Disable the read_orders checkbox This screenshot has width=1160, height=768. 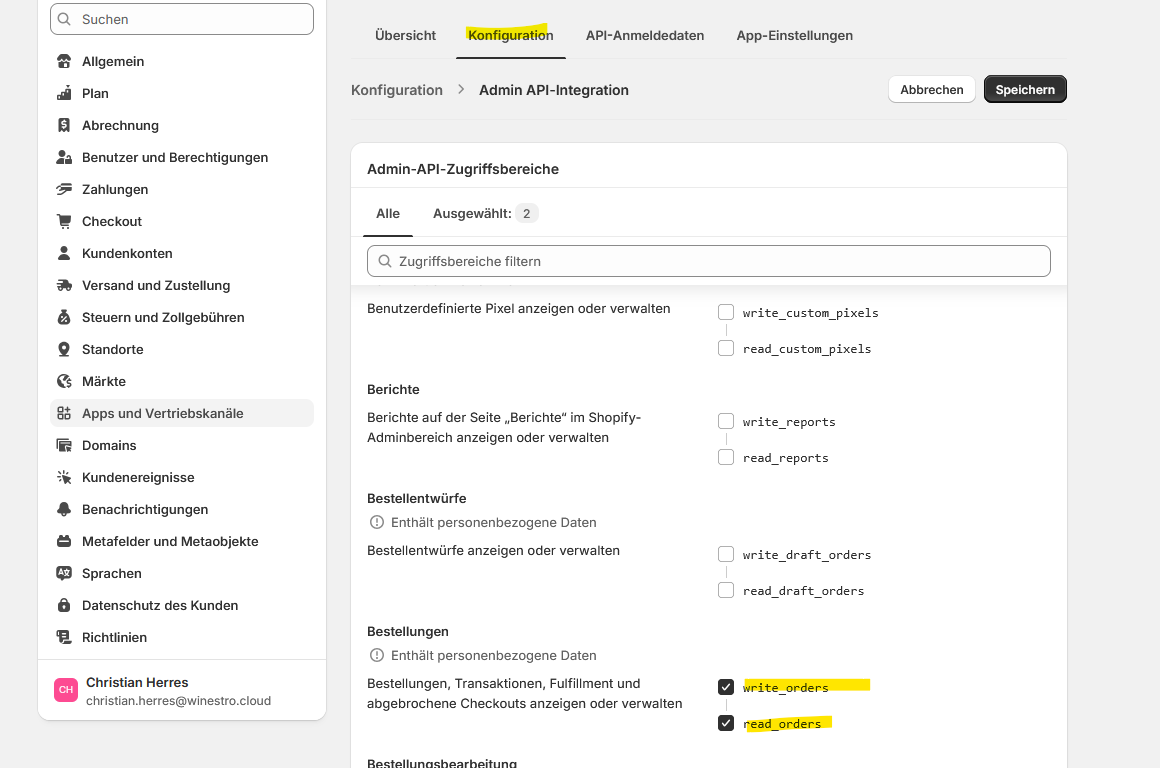726,723
